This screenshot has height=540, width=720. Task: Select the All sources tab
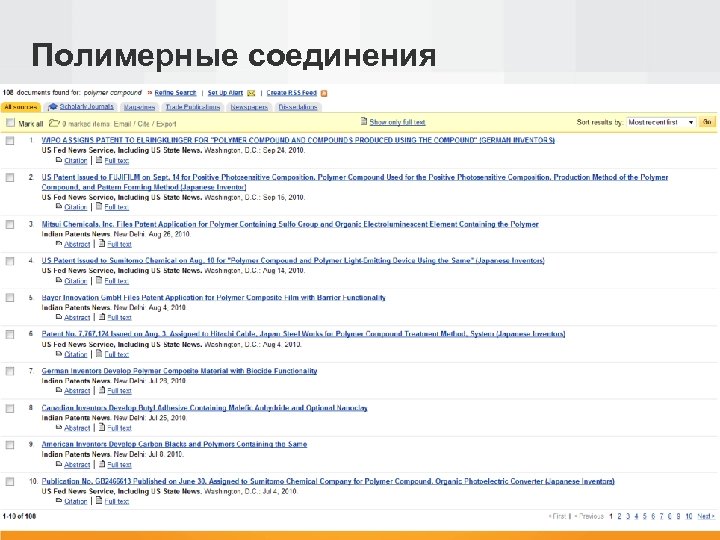21,107
